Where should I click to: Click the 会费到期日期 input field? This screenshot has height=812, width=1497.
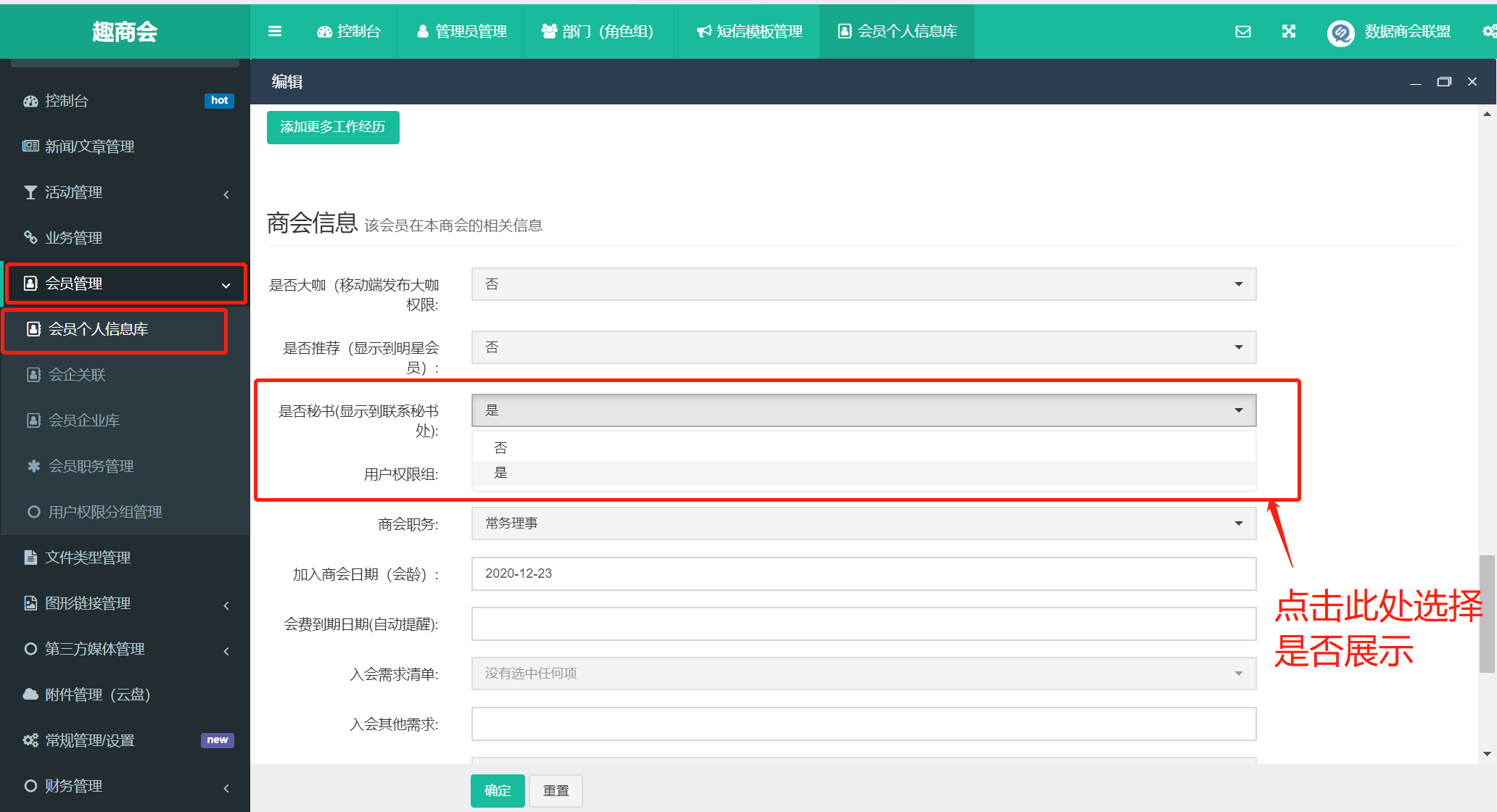863,623
